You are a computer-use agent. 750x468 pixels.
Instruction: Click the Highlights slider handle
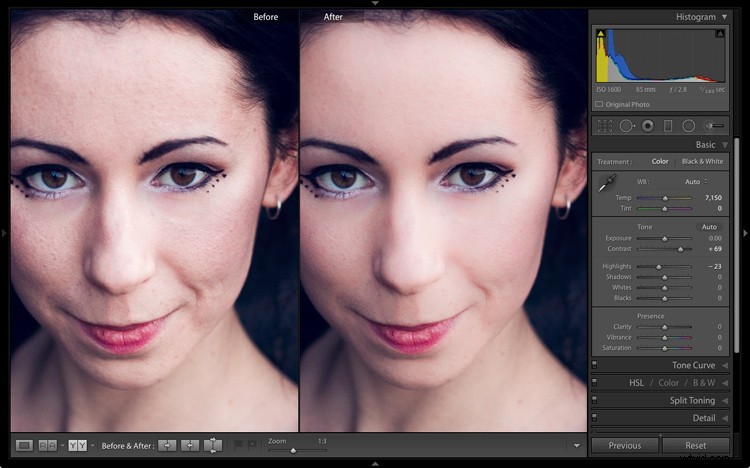coord(659,267)
